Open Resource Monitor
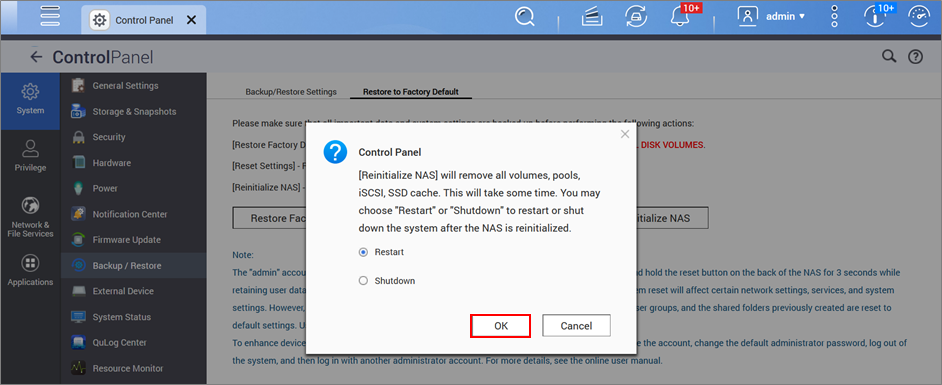 tap(133, 368)
